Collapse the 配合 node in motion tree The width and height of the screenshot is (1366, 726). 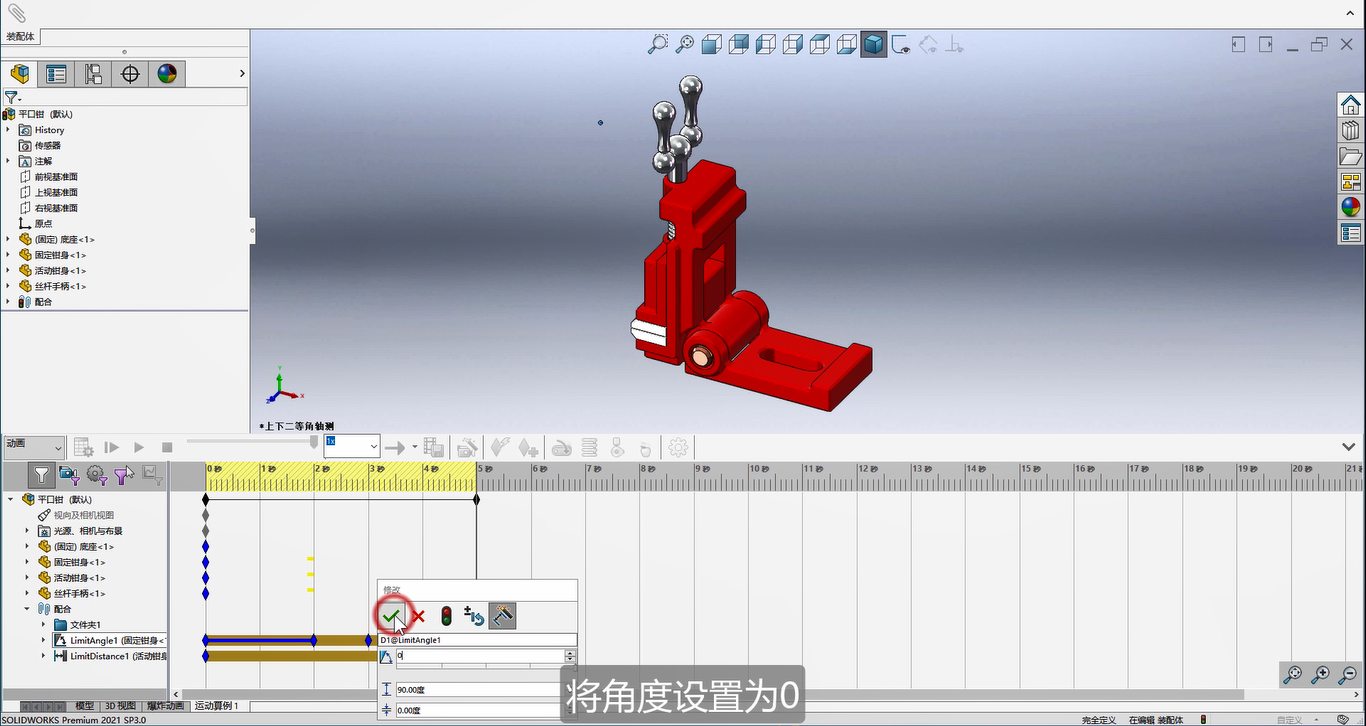(28, 609)
